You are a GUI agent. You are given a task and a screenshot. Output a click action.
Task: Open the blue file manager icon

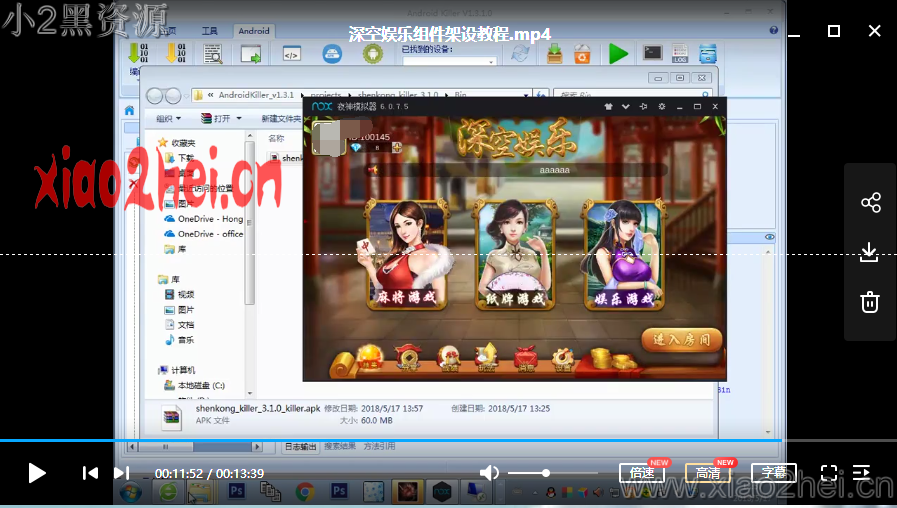708,54
